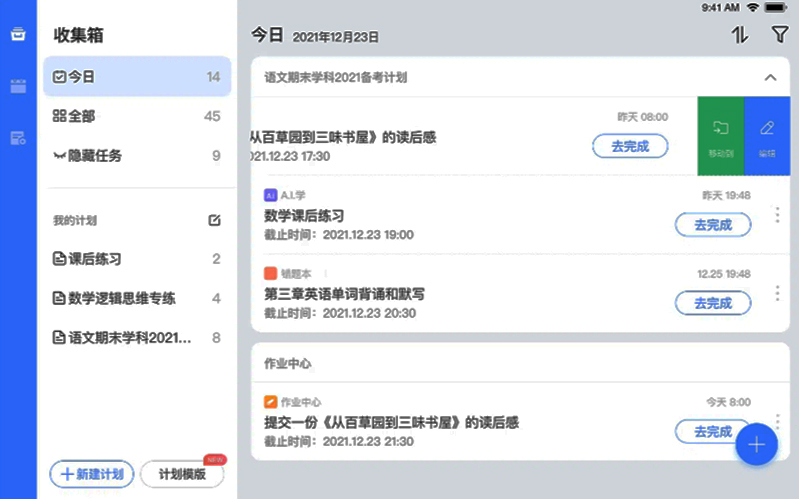Click the floating add task plus button
The height and width of the screenshot is (499, 799).
(x=757, y=445)
